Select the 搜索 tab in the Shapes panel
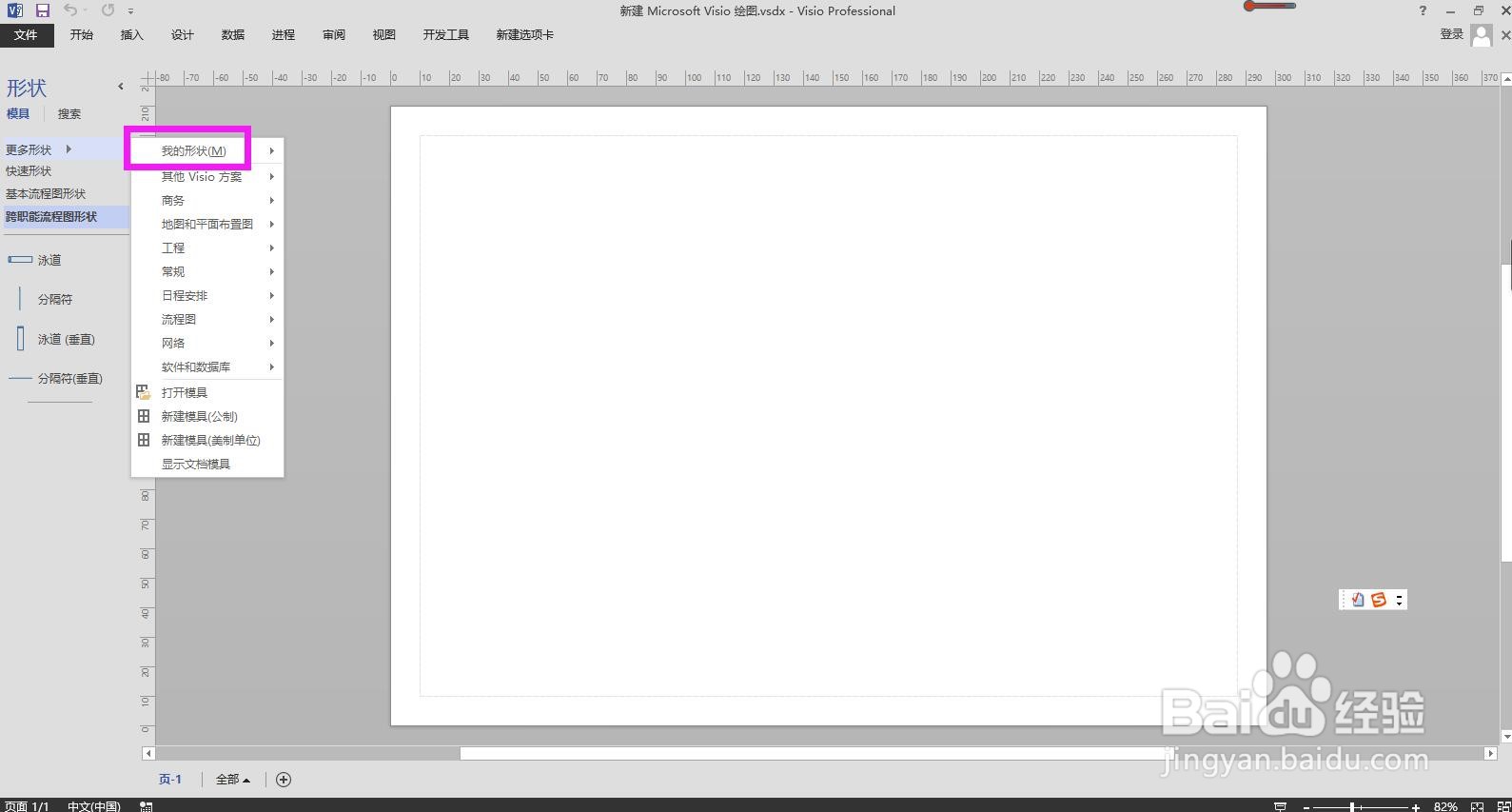1512x812 pixels. [69, 114]
